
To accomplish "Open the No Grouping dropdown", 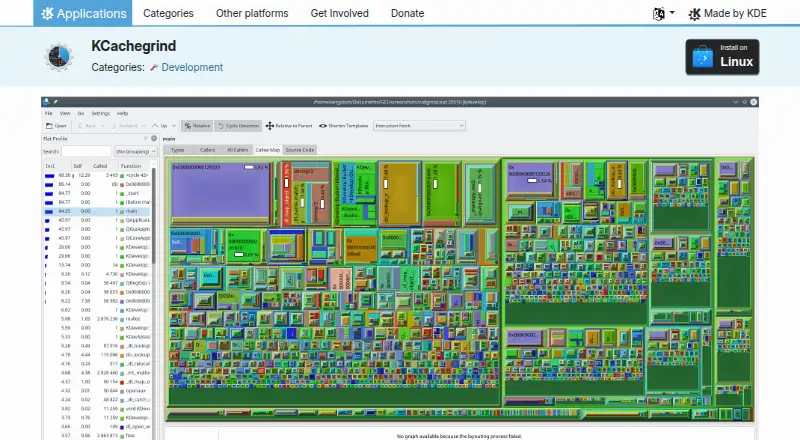I will (x=135, y=152).
